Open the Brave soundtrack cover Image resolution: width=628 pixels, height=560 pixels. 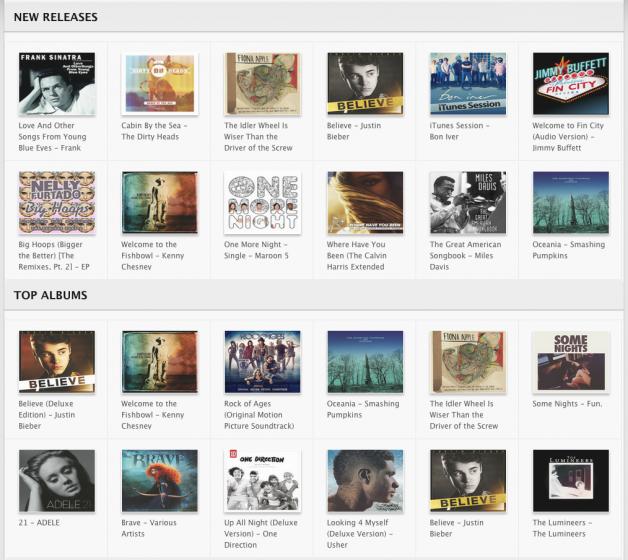[160, 481]
